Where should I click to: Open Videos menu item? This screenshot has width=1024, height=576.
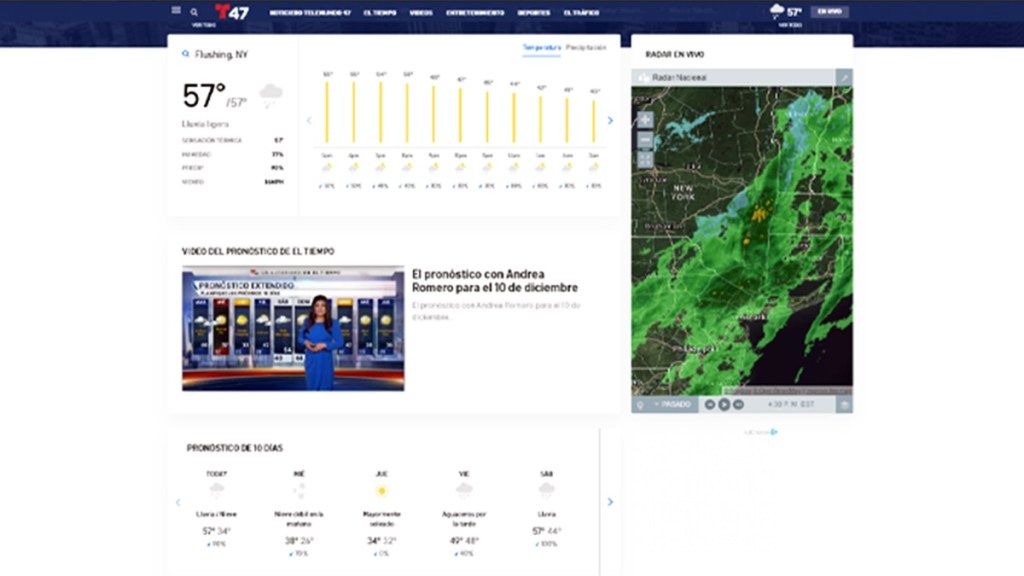point(421,12)
